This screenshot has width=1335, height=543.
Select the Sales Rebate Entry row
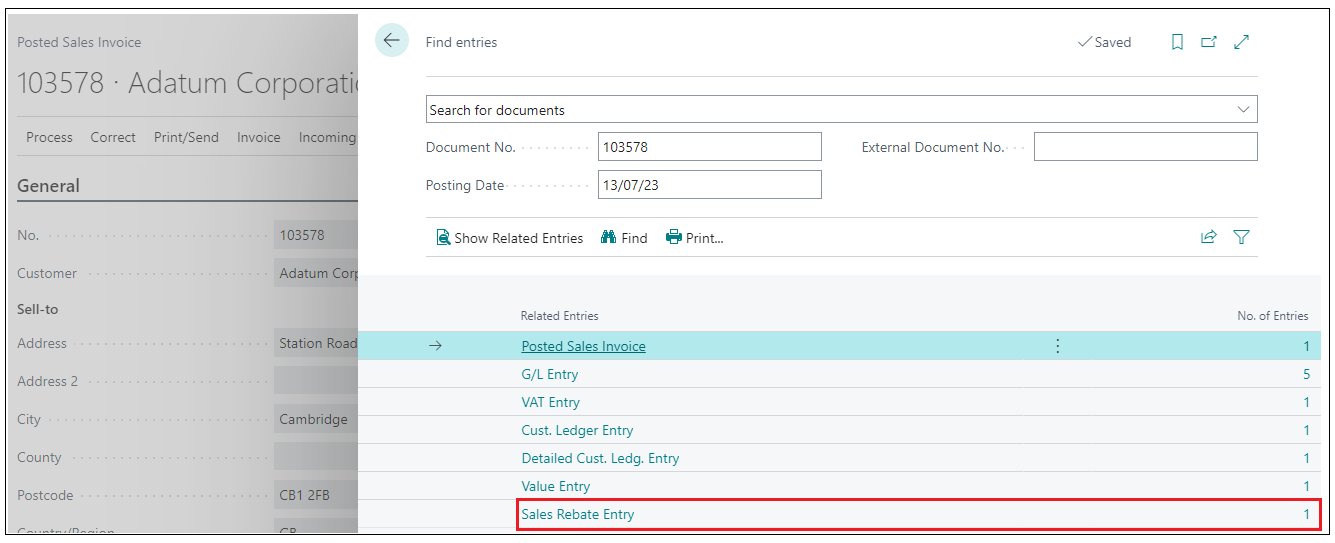click(839, 514)
